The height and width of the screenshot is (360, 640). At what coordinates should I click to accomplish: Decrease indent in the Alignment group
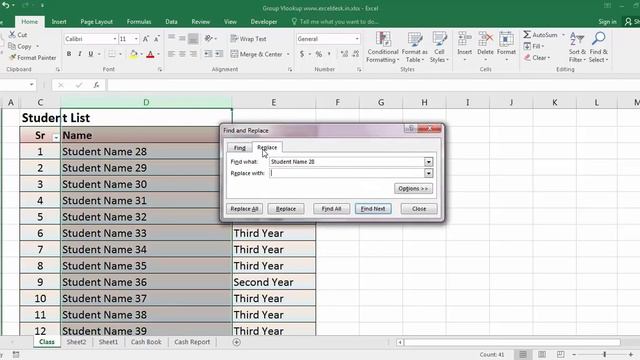pos(208,54)
